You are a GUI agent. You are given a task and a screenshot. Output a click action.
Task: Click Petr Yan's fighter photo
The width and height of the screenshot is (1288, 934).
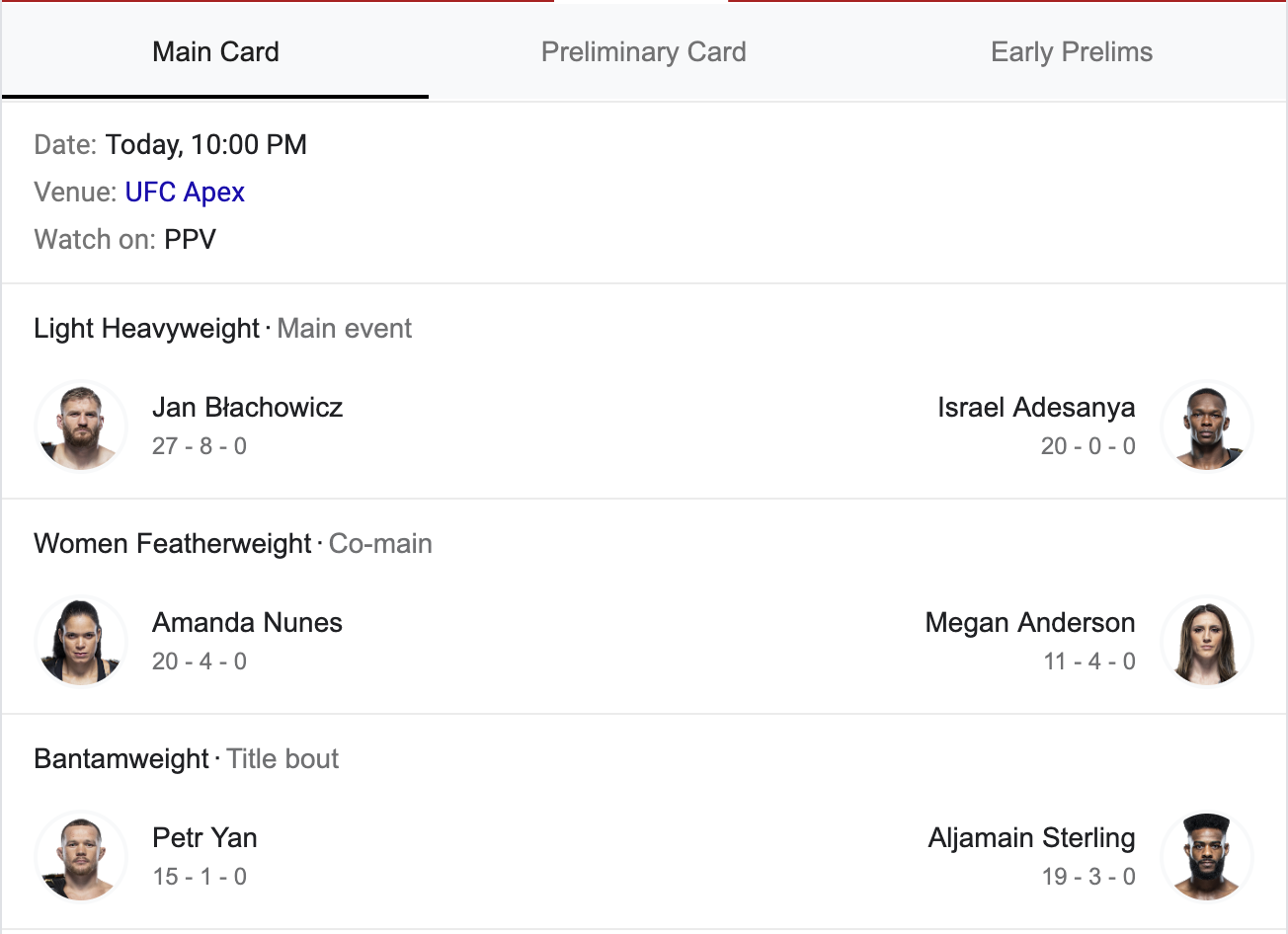[x=81, y=857]
